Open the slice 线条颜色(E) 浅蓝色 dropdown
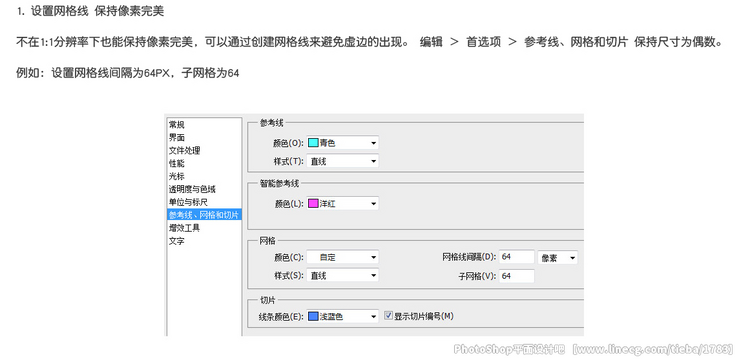Viewport: 750px width, 362px height. click(342, 317)
